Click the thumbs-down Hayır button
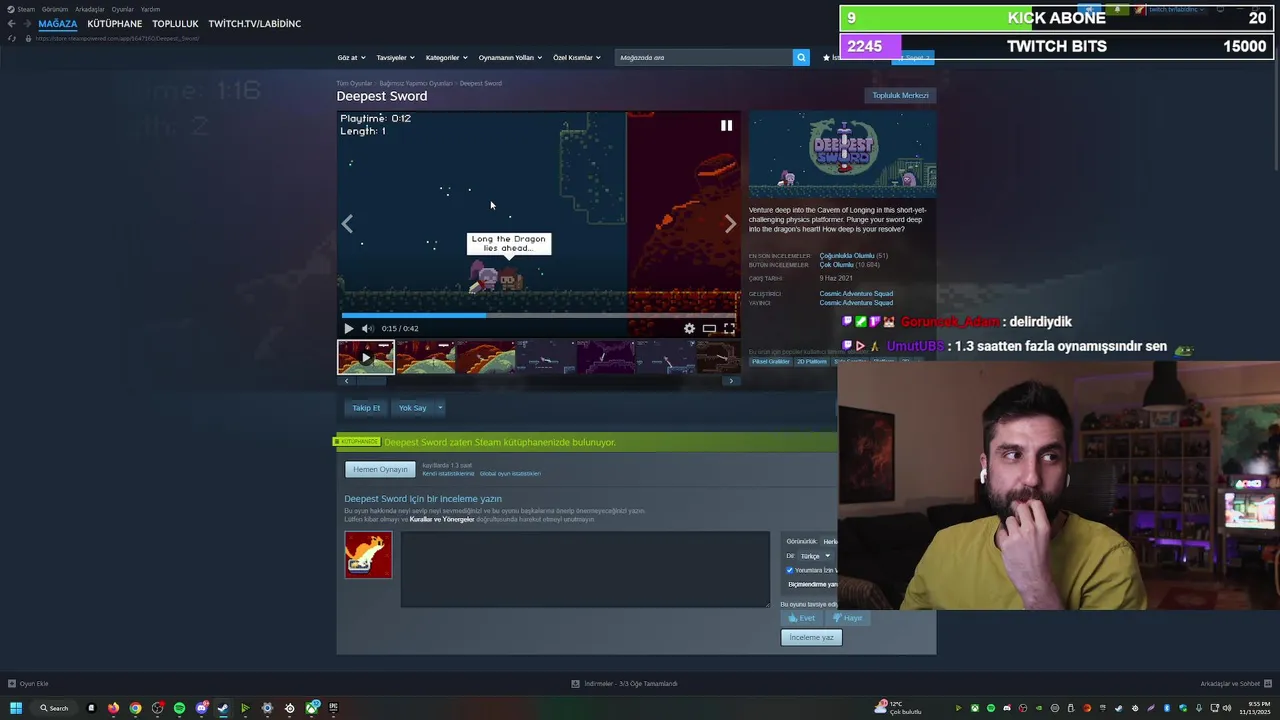 tap(848, 618)
